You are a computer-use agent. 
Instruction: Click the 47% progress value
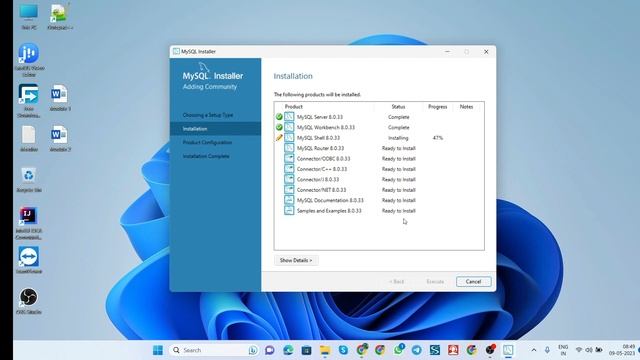438,138
